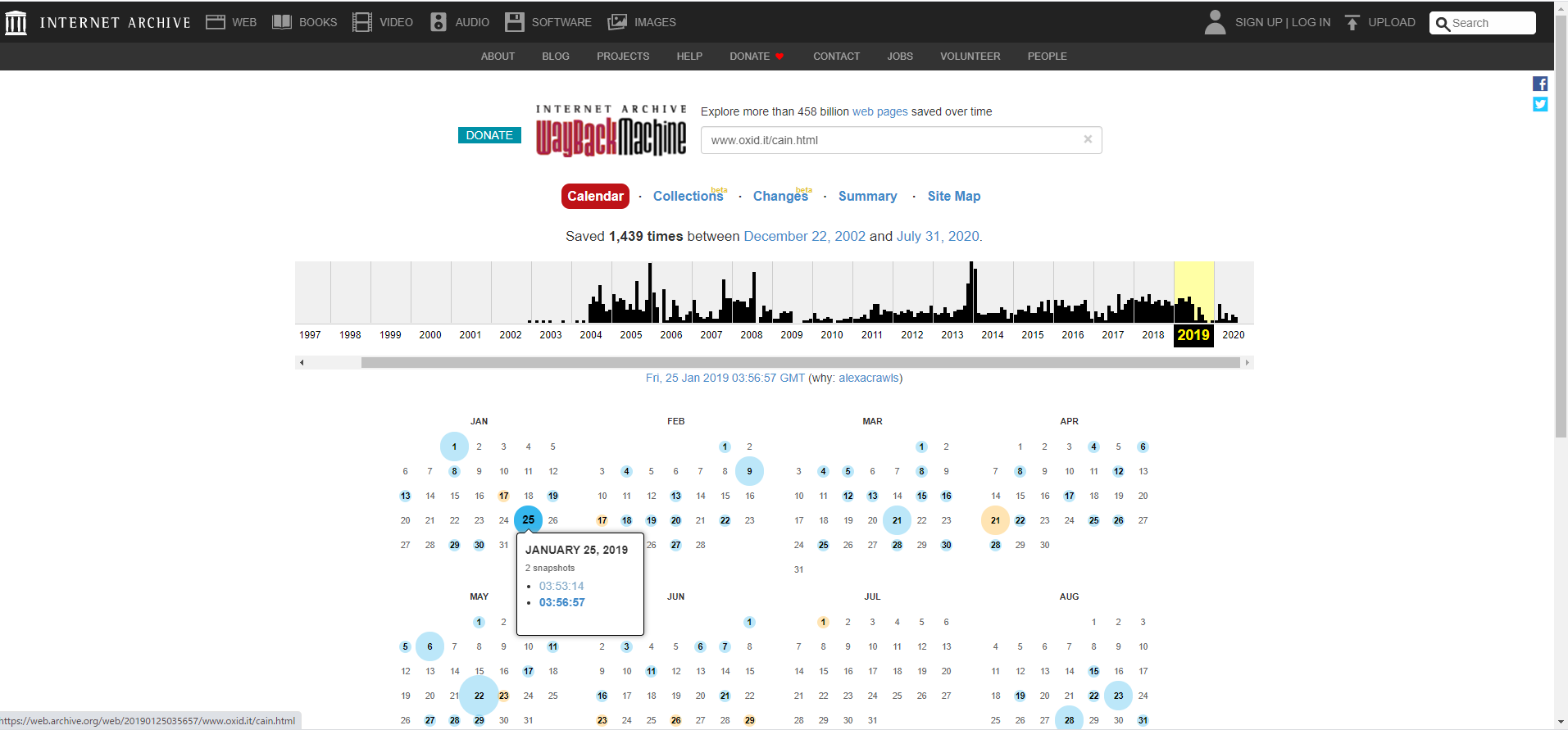Select year 2019 on the timeline
Screen dimensions: 1568x730
[x=1193, y=335]
